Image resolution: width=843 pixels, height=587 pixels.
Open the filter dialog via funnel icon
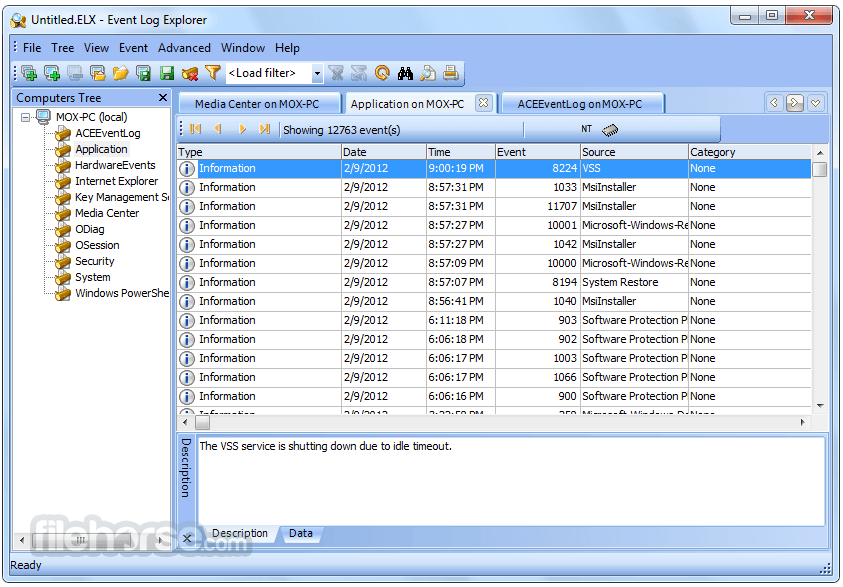click(213, 73)
